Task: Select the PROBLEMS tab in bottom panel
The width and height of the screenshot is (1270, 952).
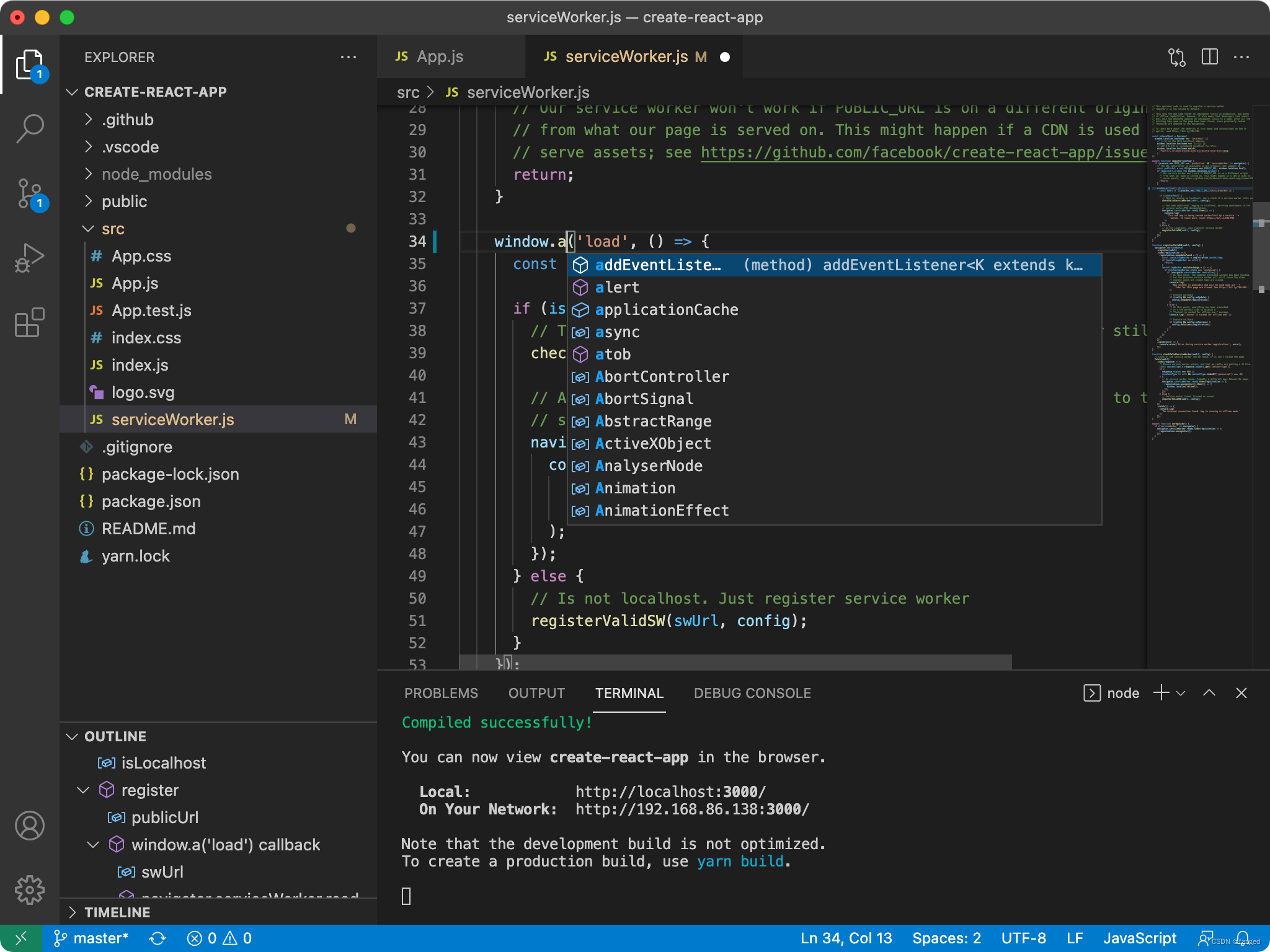Action: tap(442, 692)
